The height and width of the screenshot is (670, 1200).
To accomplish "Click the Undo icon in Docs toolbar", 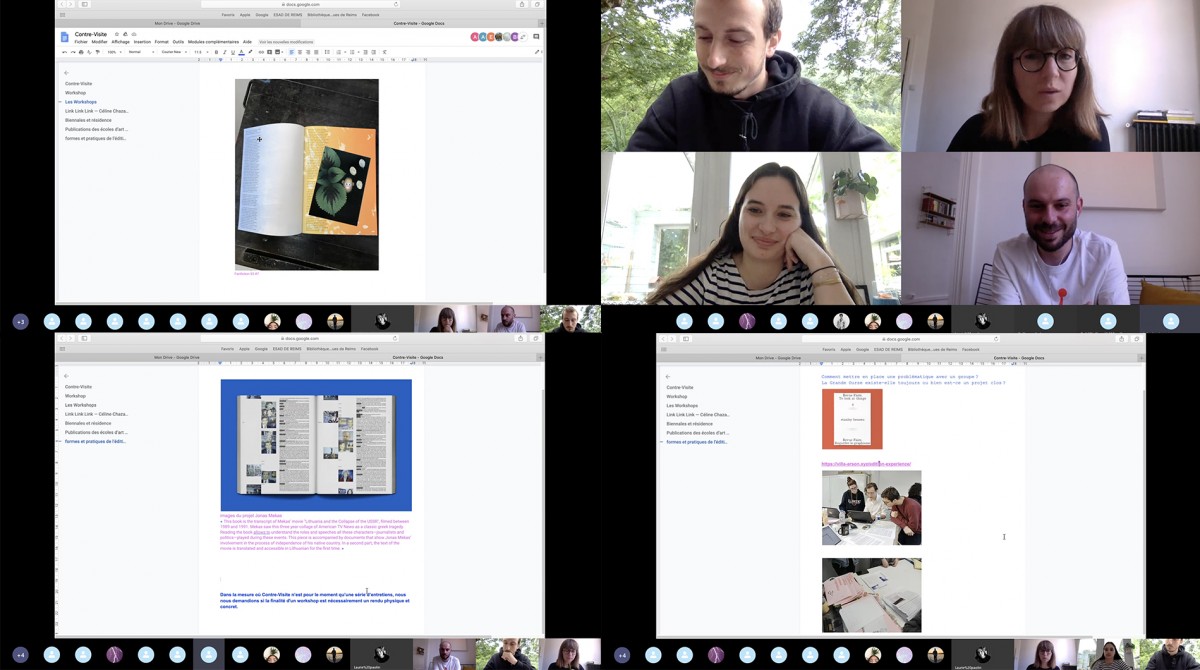I will pyautogui.click(x=65, y=52).
